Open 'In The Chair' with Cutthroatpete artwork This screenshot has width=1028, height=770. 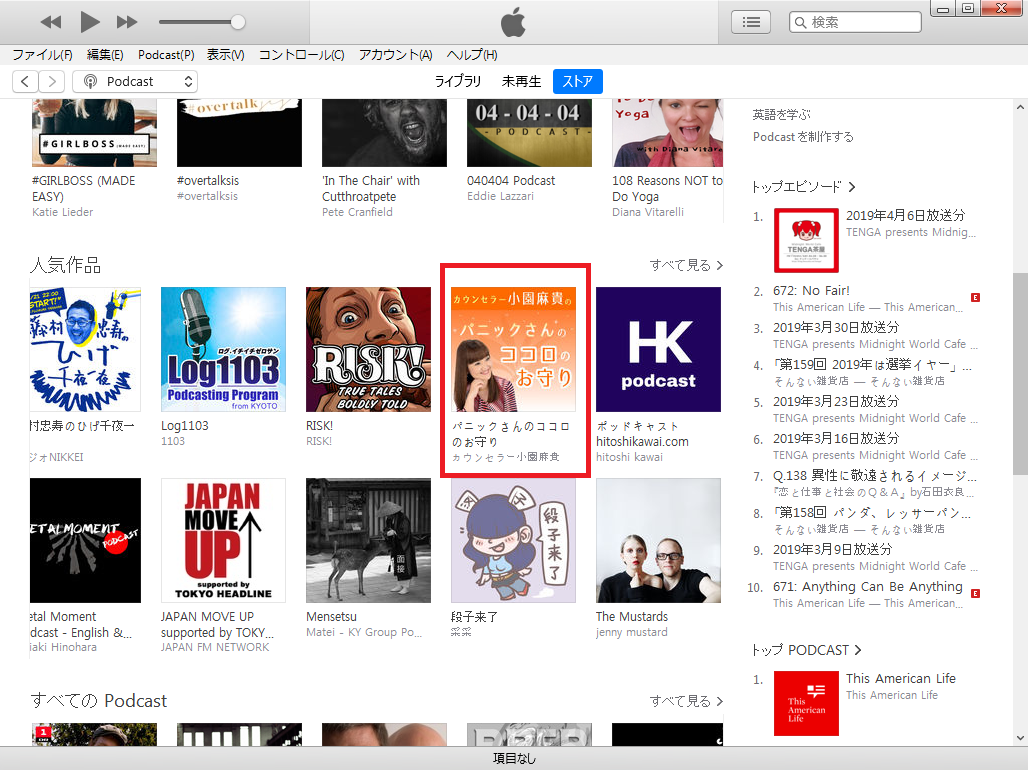click(384, 132)
